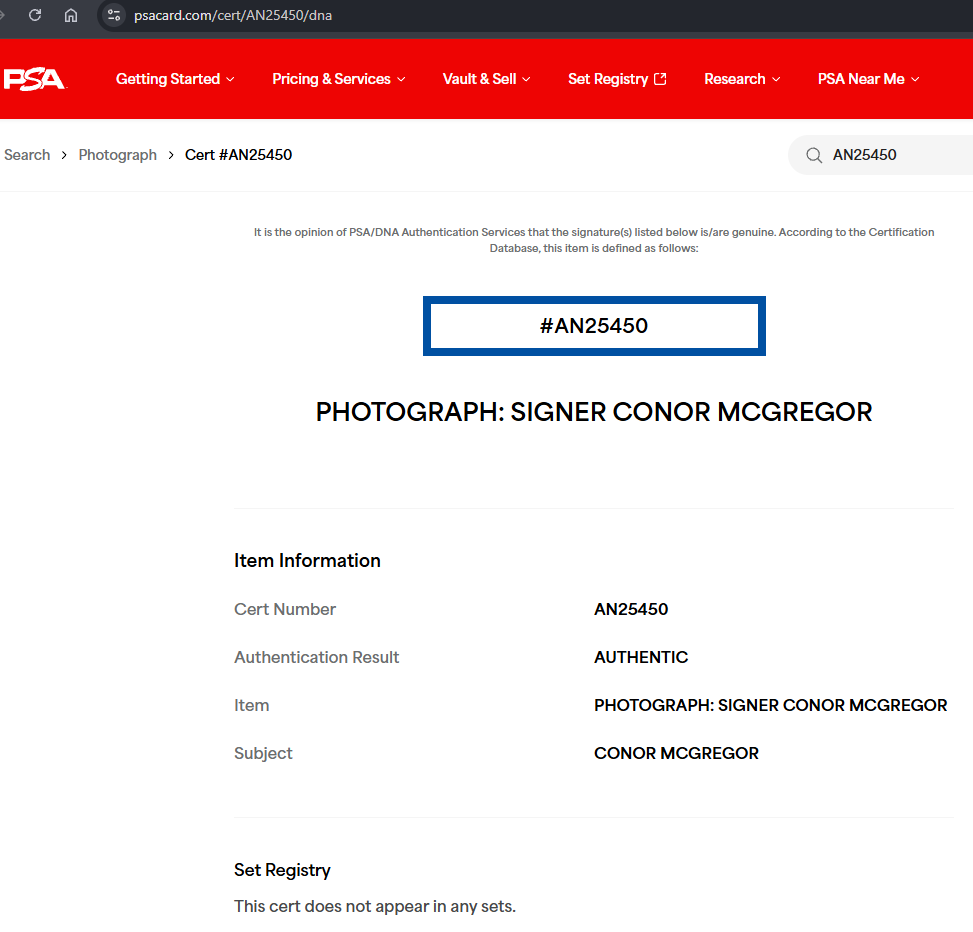Click the #AN25450 certificate number box

click(594, 326)
